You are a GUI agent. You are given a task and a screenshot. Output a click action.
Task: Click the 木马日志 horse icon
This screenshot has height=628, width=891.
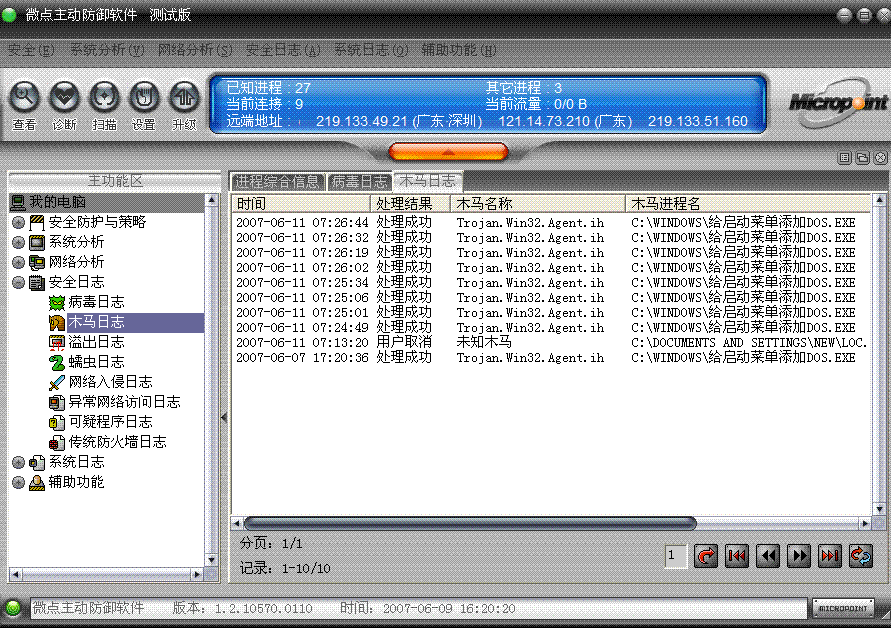57,322
